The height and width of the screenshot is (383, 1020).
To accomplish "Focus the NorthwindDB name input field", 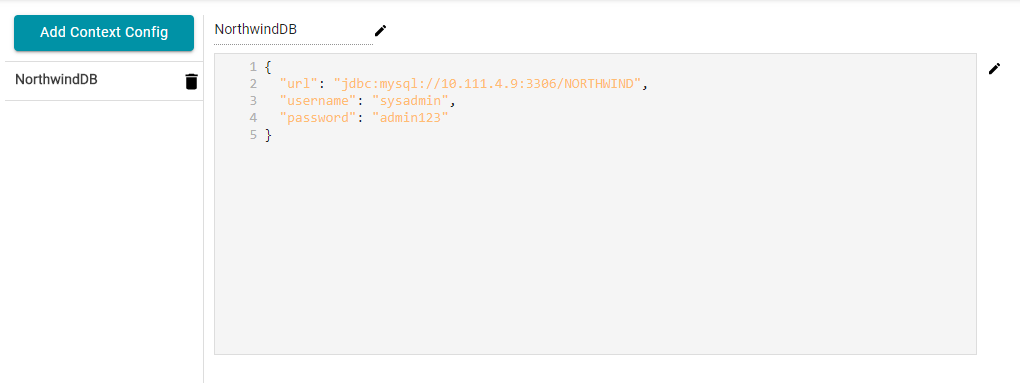I will pos(293,30).
